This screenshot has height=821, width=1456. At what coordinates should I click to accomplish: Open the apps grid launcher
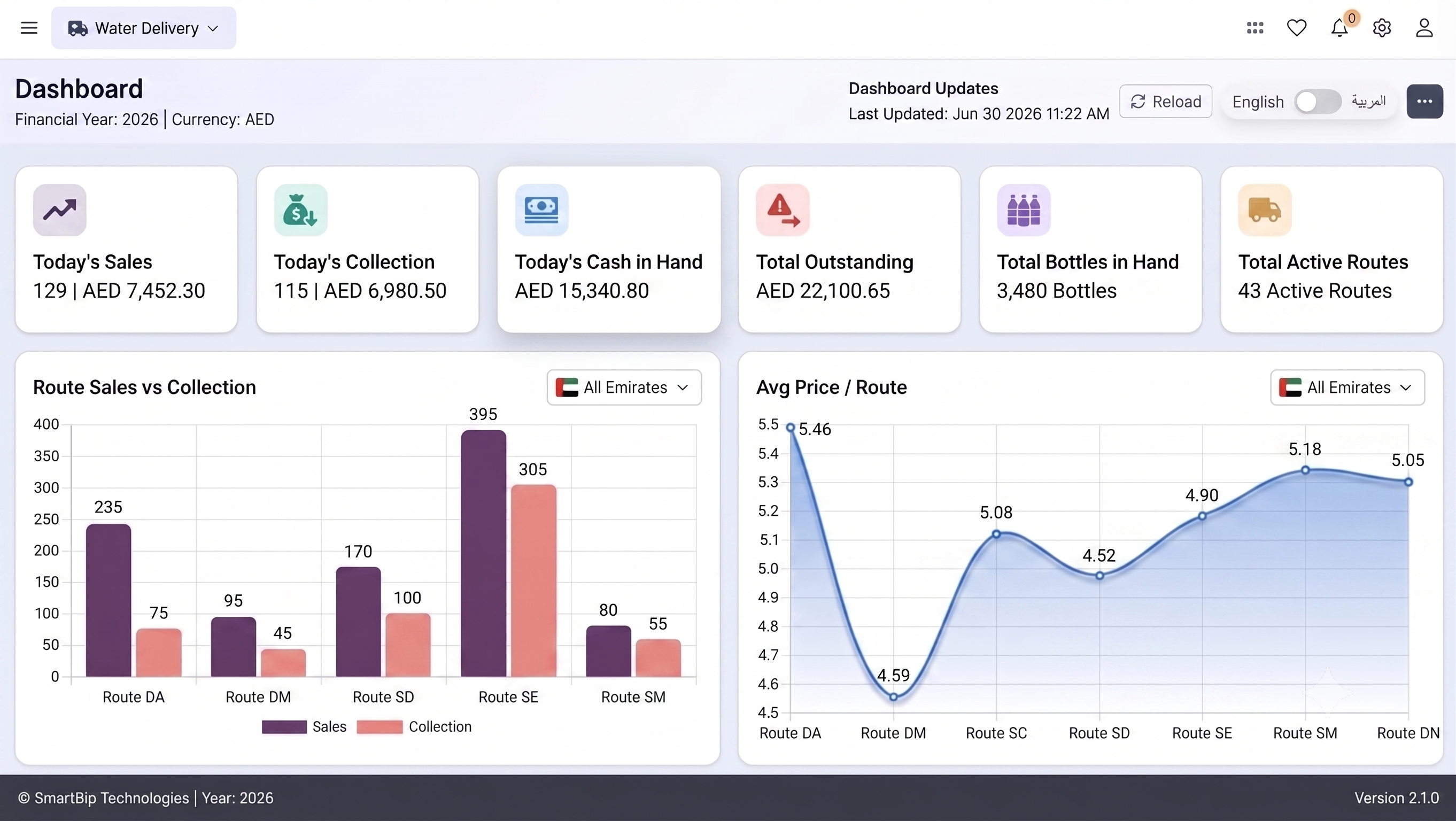tap(1255, 28)
